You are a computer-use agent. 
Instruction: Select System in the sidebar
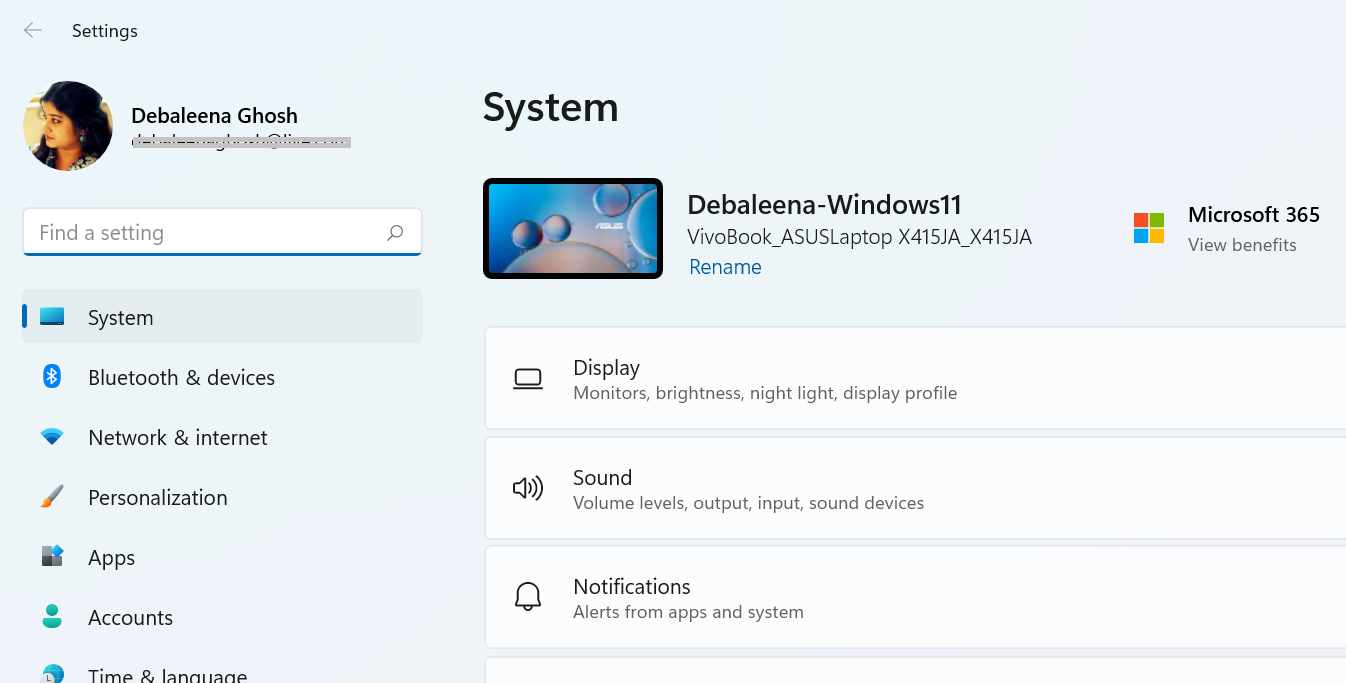click(222, 317)
